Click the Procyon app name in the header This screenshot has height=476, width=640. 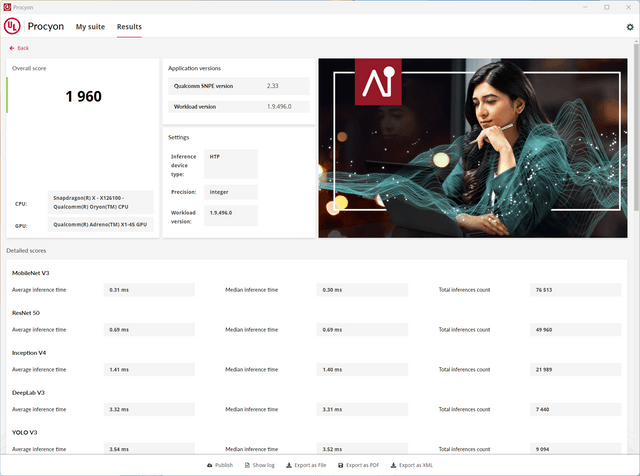(46, 27)
